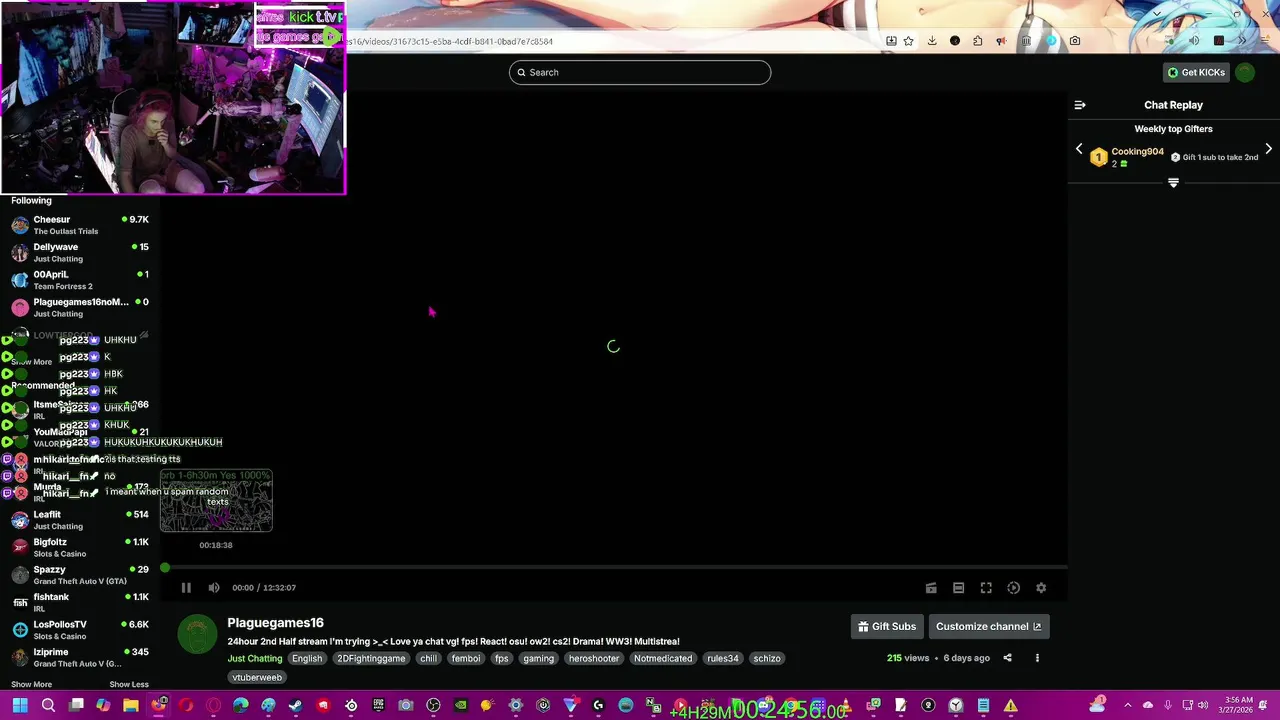Click the hovered video preview thumbnail
The height and width of the screenshot is (720, 1280).
216,500
